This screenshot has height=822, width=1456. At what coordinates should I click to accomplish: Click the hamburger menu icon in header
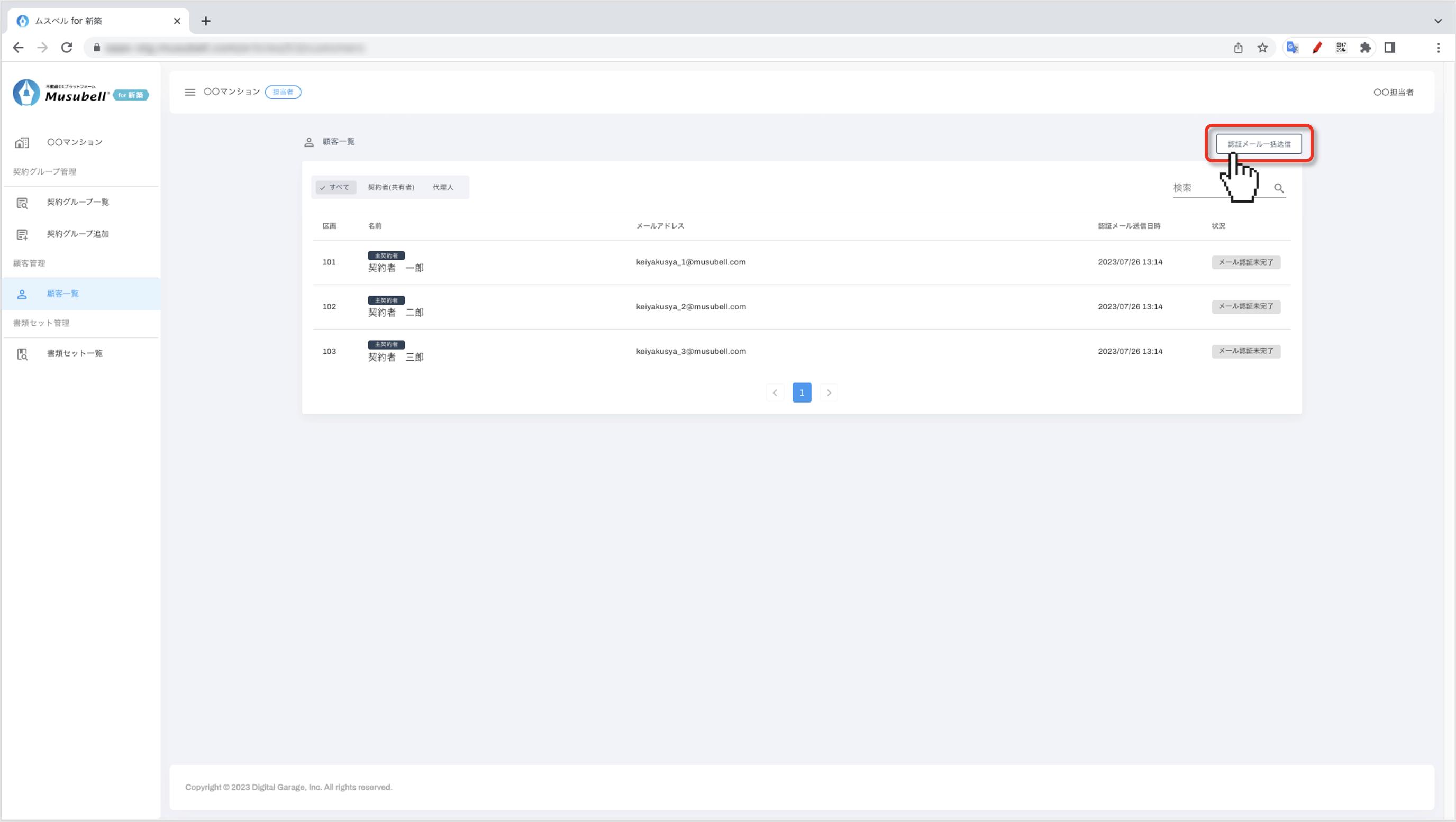pos(190,92)
